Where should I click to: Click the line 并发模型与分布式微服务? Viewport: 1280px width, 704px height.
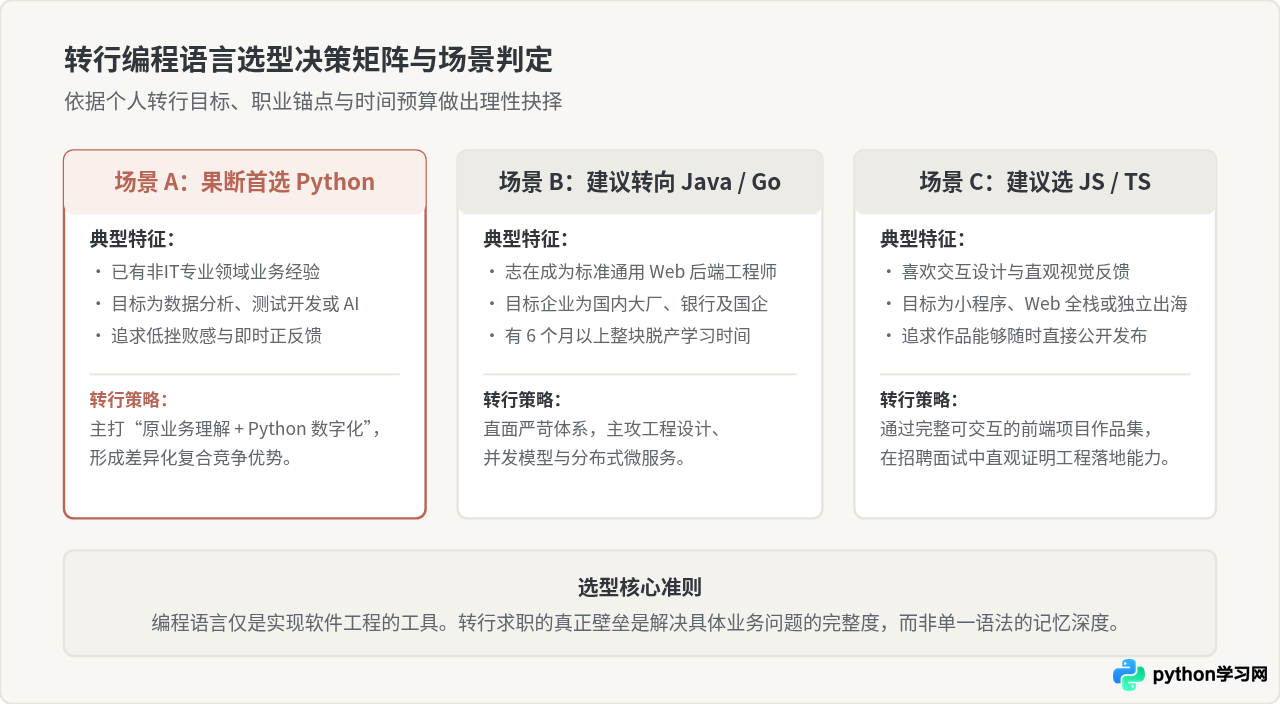click(x=585, y=458)
